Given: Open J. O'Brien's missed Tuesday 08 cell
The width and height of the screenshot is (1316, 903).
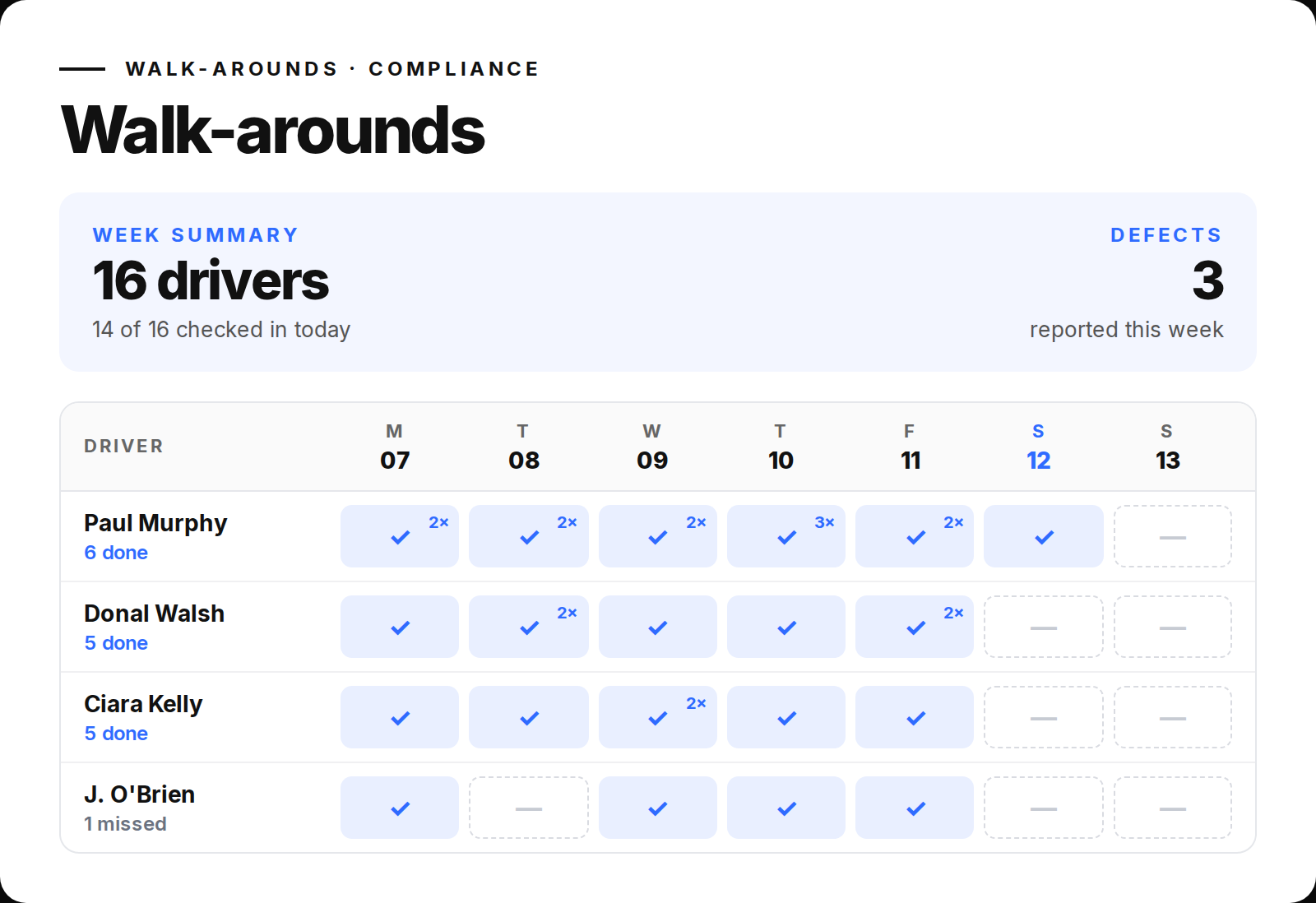Looking at the screenshot, I should click(529, 808).
